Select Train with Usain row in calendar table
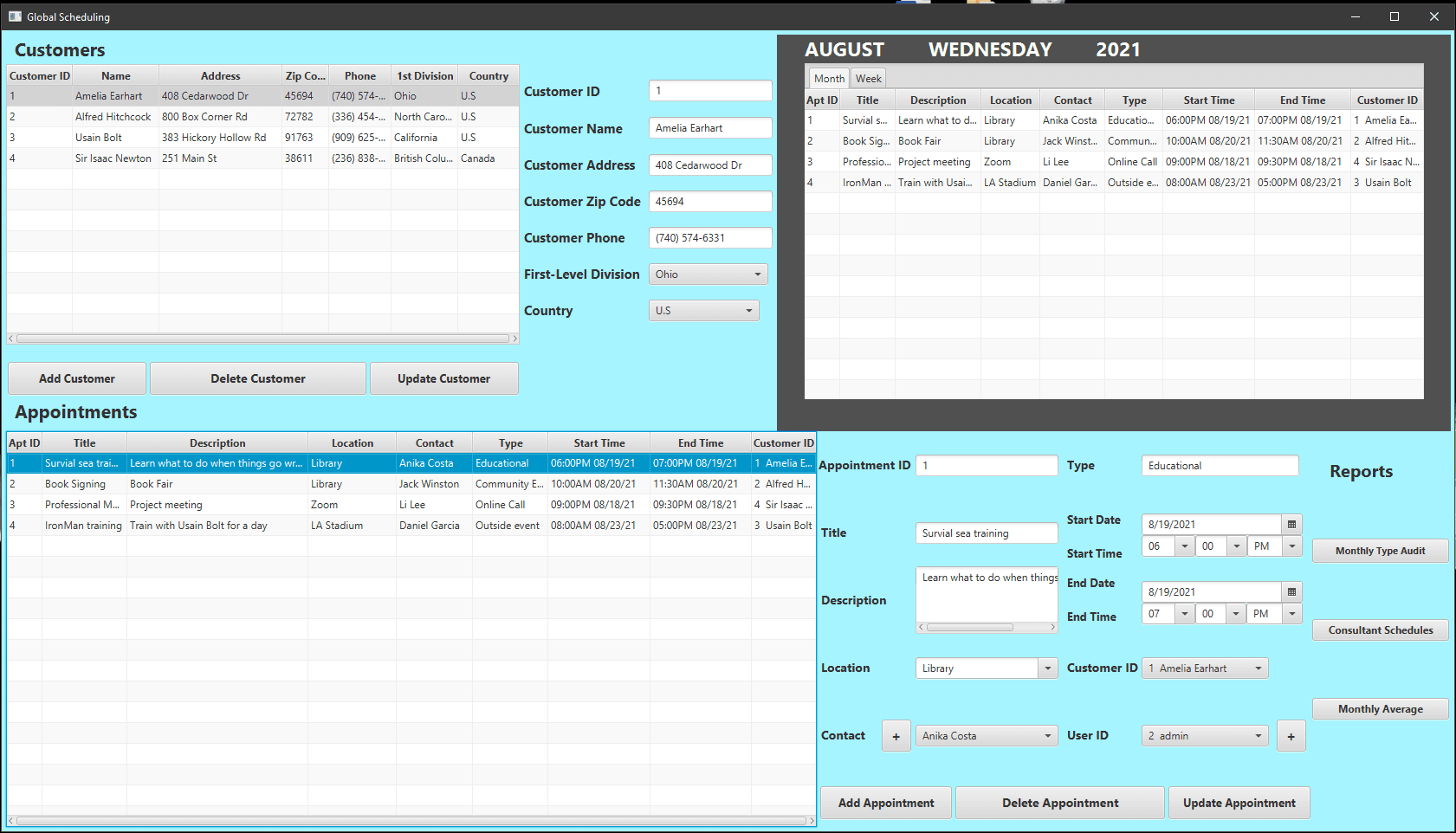Viewport: 1456px width, 833px height. (x=1114, y=183)
